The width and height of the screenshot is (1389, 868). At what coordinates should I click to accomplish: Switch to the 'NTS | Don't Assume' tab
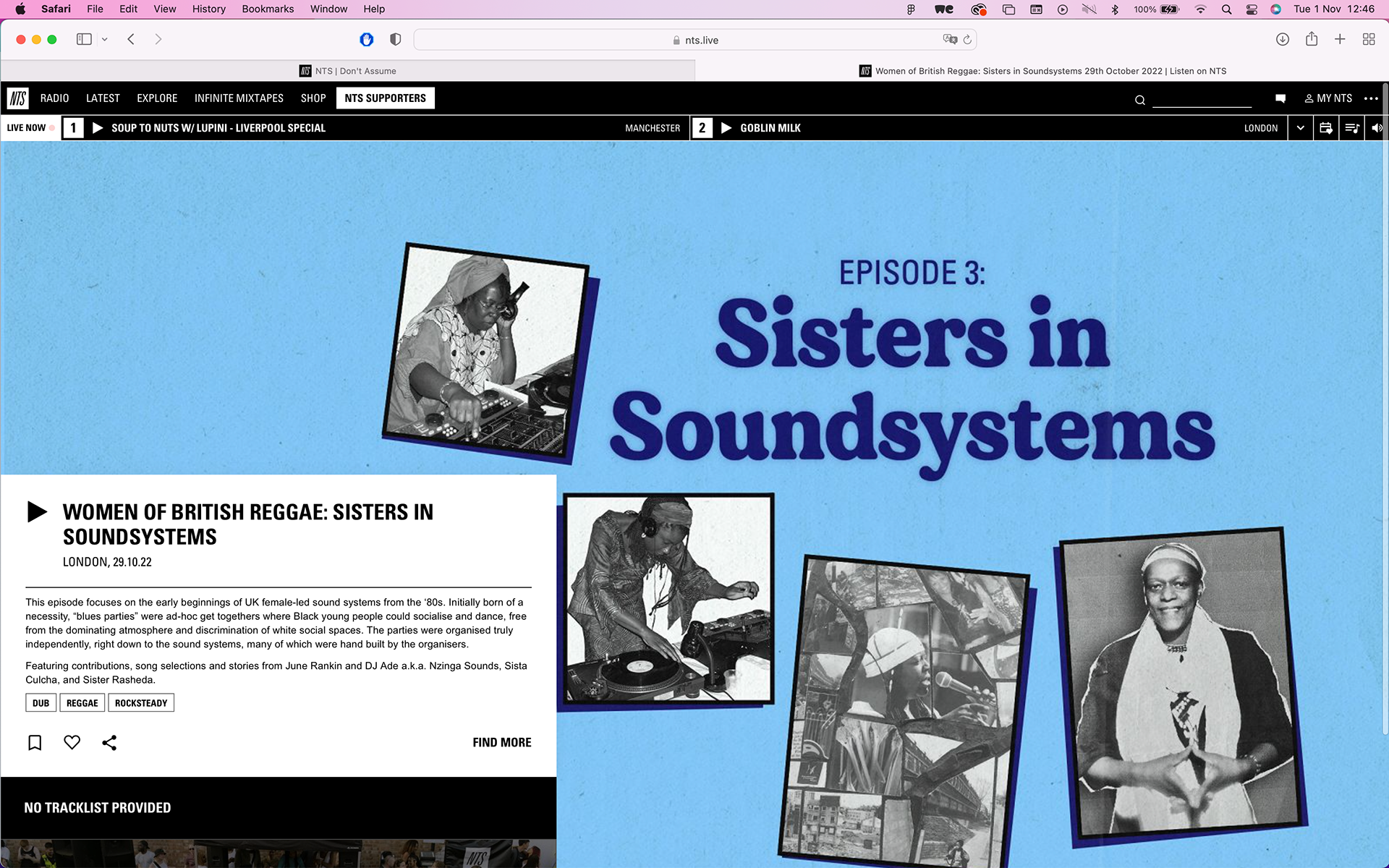[348, 71]
